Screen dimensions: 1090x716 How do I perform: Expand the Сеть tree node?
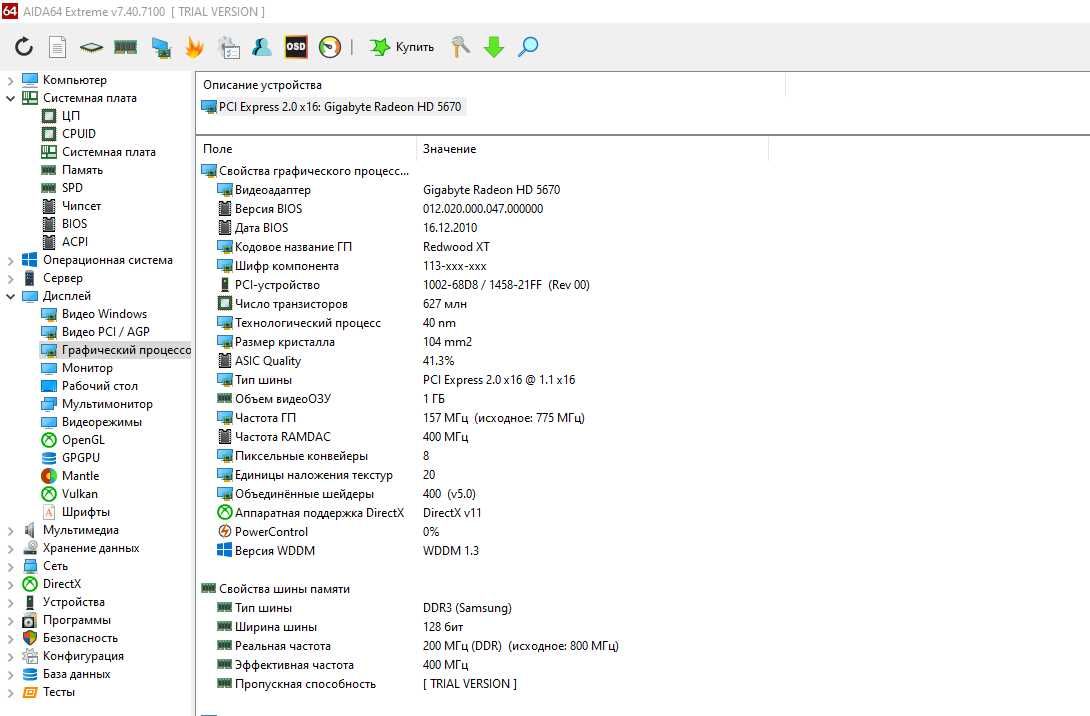(10, 567)
